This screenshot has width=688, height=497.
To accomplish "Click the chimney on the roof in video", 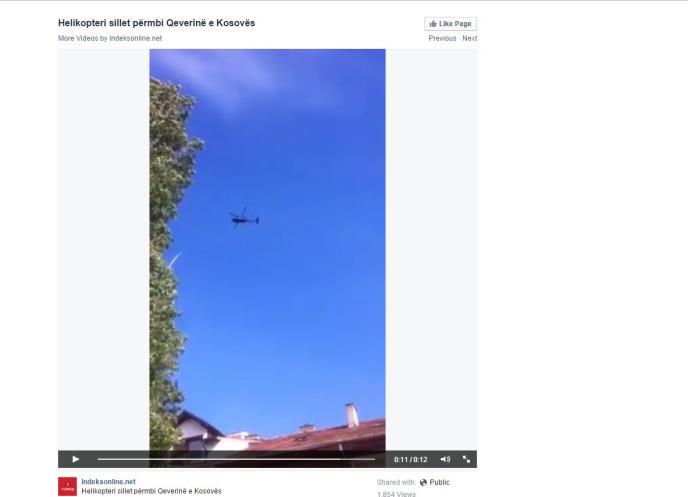I will 351,415.
